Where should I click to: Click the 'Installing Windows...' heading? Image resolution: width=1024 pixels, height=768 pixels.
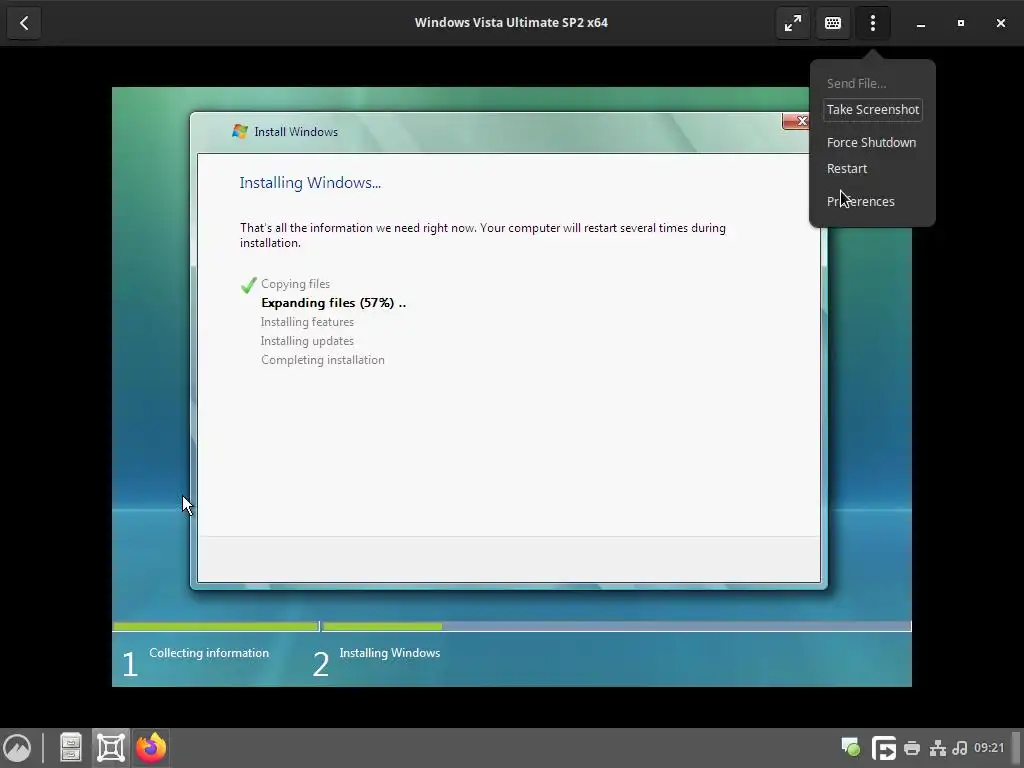[310, 183]
